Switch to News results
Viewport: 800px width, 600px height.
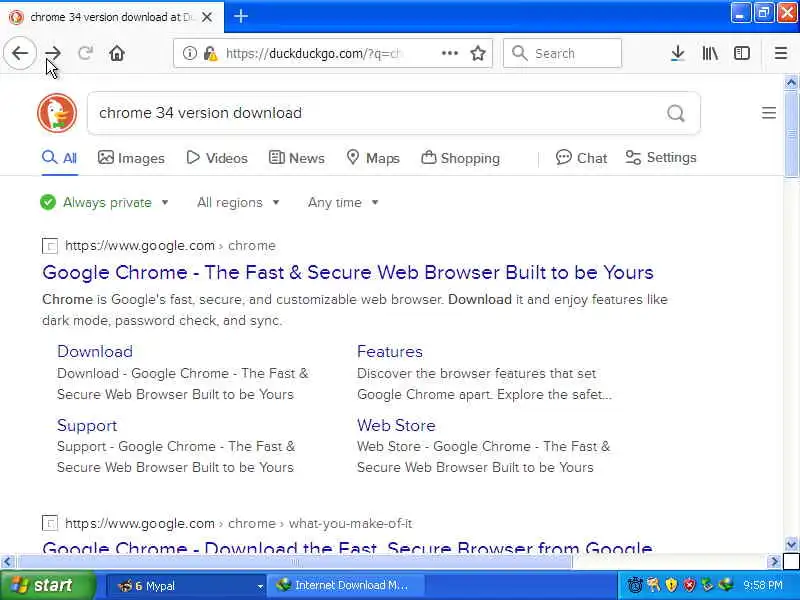coord(296,158)
